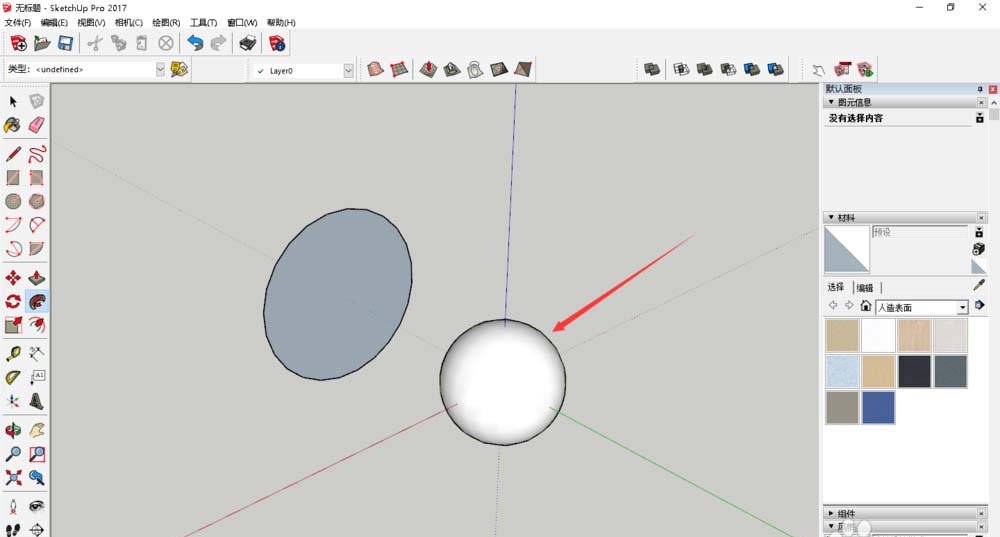Collapse the 图元信息 panel
Viewport: 1000px width, 537px height.
pos(831,102)
